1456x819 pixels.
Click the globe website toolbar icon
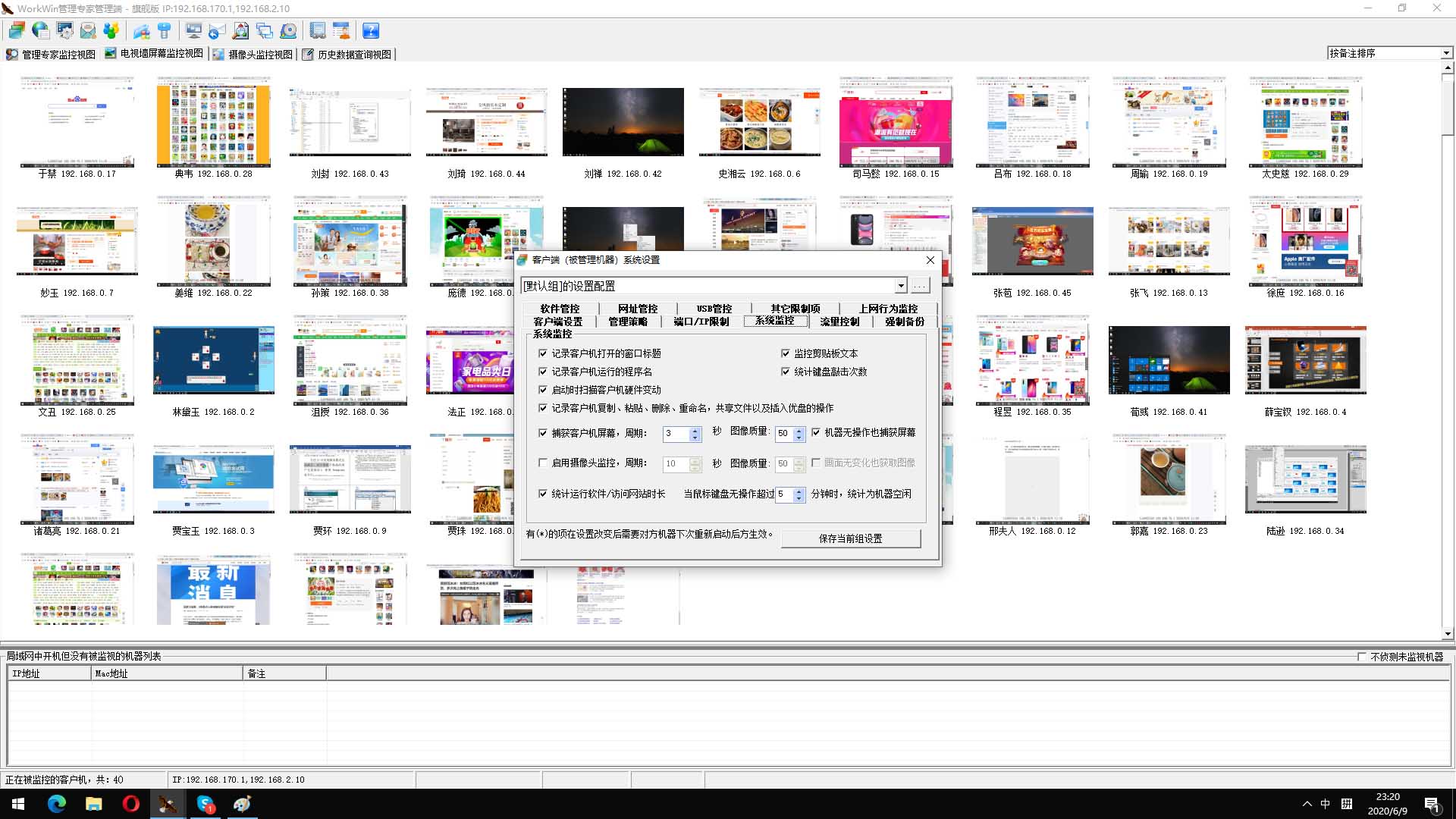click(x=40, y=30)
